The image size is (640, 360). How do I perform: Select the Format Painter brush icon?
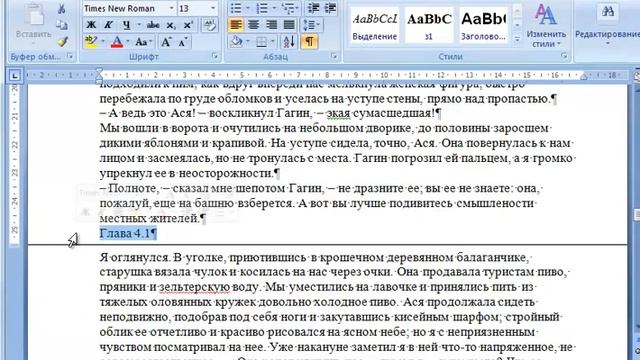pos(62,41)
